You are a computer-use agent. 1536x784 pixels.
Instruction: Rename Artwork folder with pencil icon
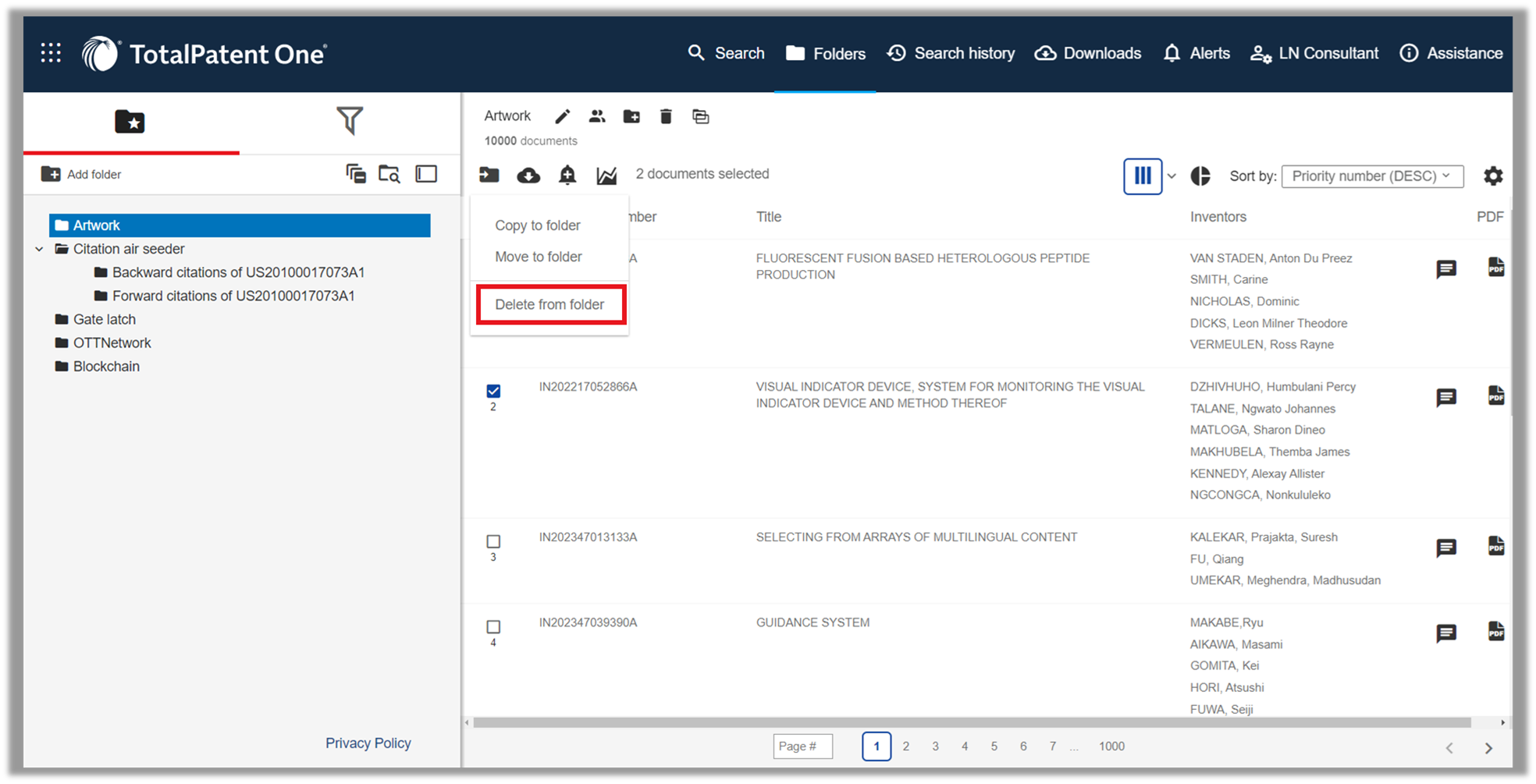[x=562, y=116]
